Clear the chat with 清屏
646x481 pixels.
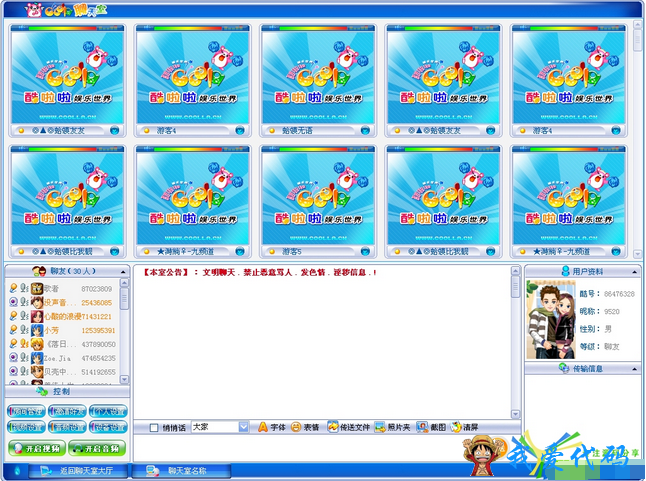click(x=464, y=427)
